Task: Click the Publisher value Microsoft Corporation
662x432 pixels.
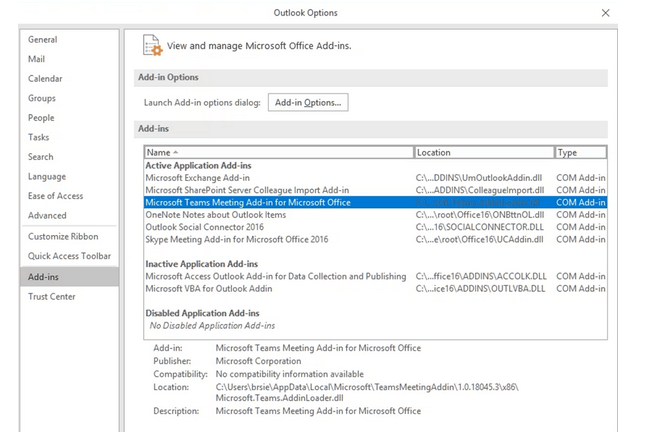Action: (x=258, y=361)
